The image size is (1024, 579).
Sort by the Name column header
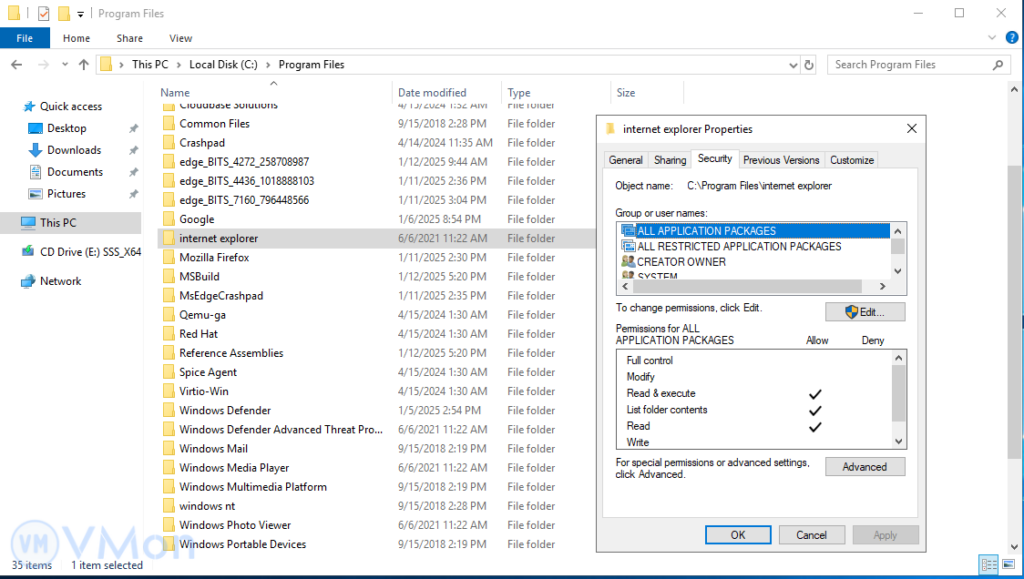click(175, 93)
